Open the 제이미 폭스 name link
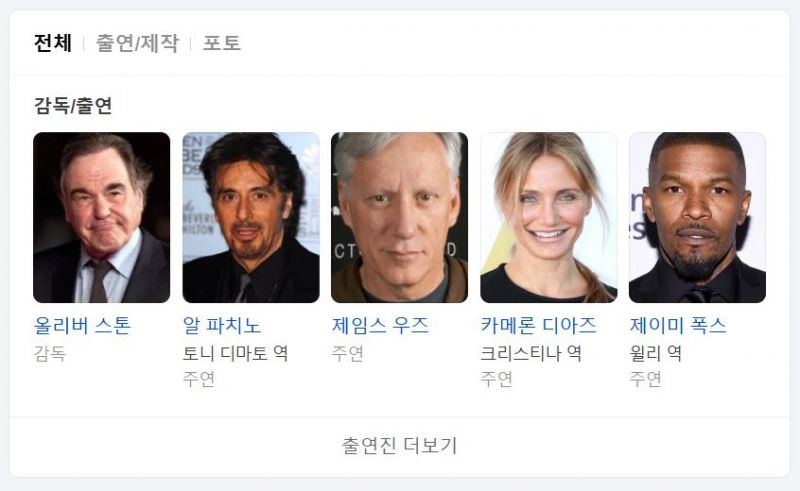 (x=678, y=326)
